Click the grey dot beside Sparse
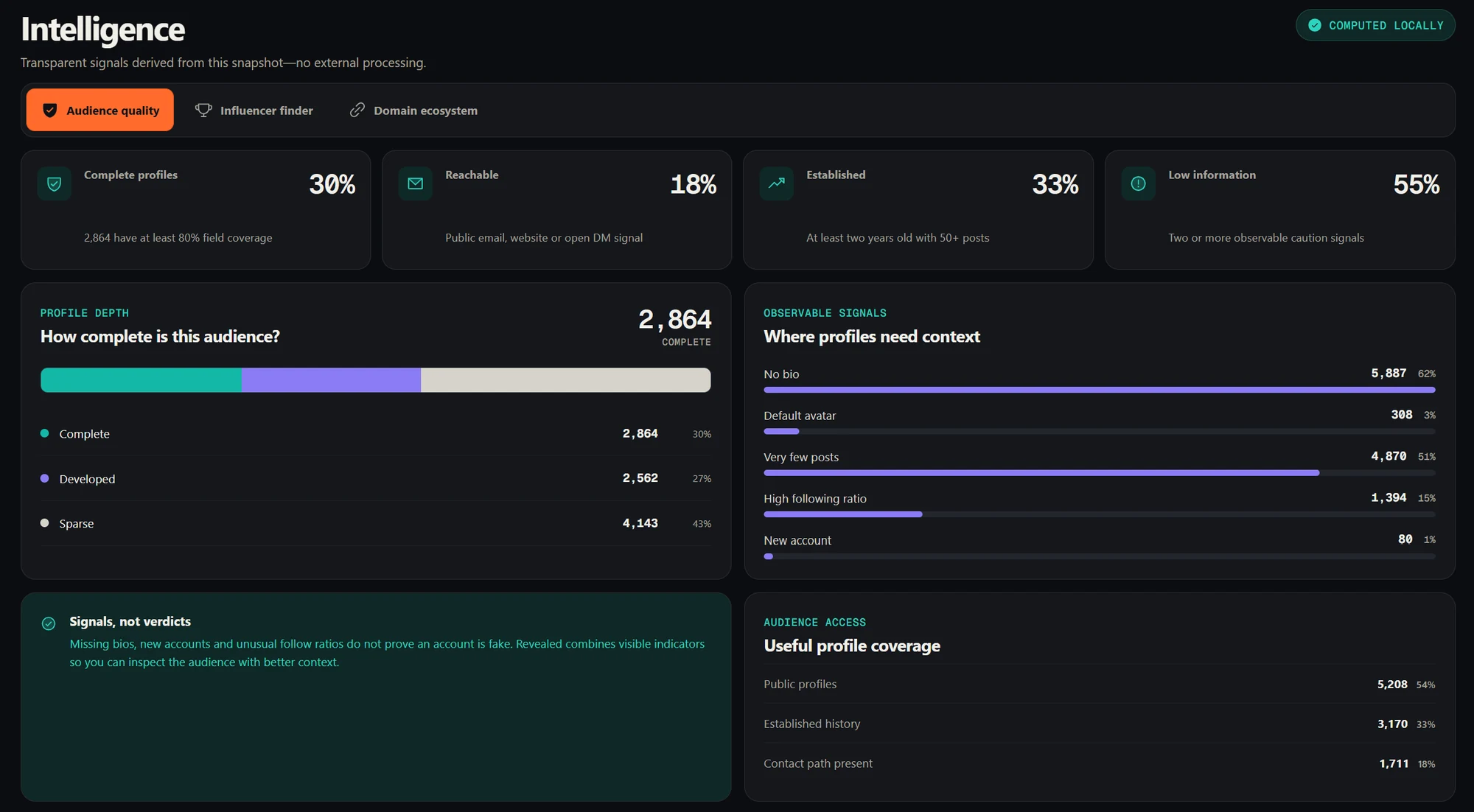Screen dimensions: 1474x812 pos(45,524)
